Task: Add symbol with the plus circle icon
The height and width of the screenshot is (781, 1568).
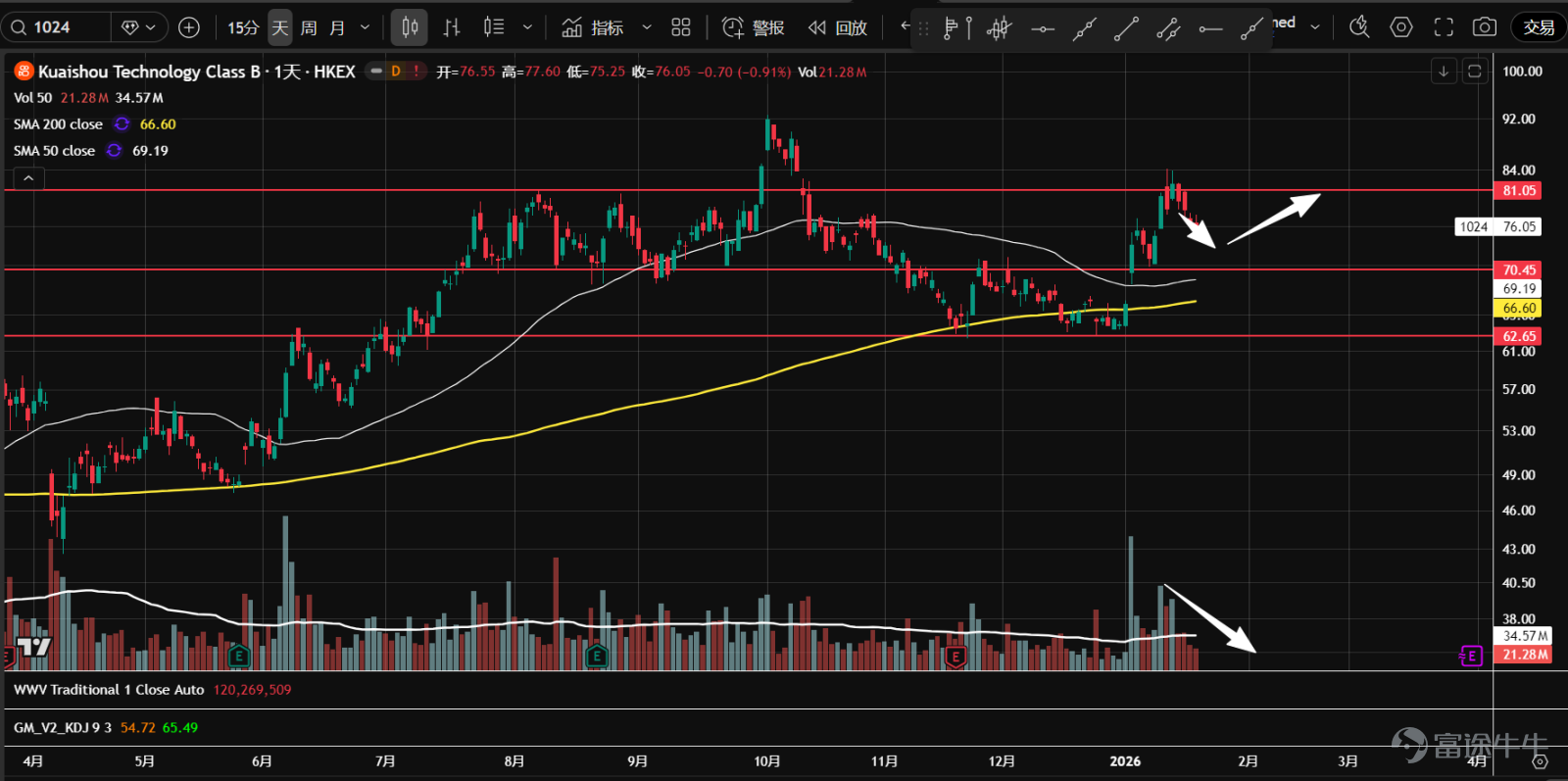Action: point(189,27)
